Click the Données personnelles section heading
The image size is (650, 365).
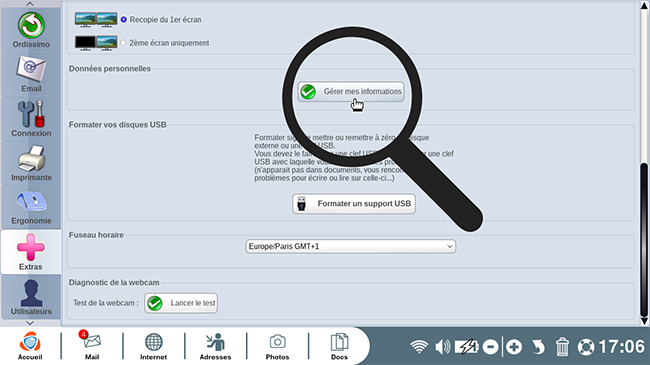[110, 69]
